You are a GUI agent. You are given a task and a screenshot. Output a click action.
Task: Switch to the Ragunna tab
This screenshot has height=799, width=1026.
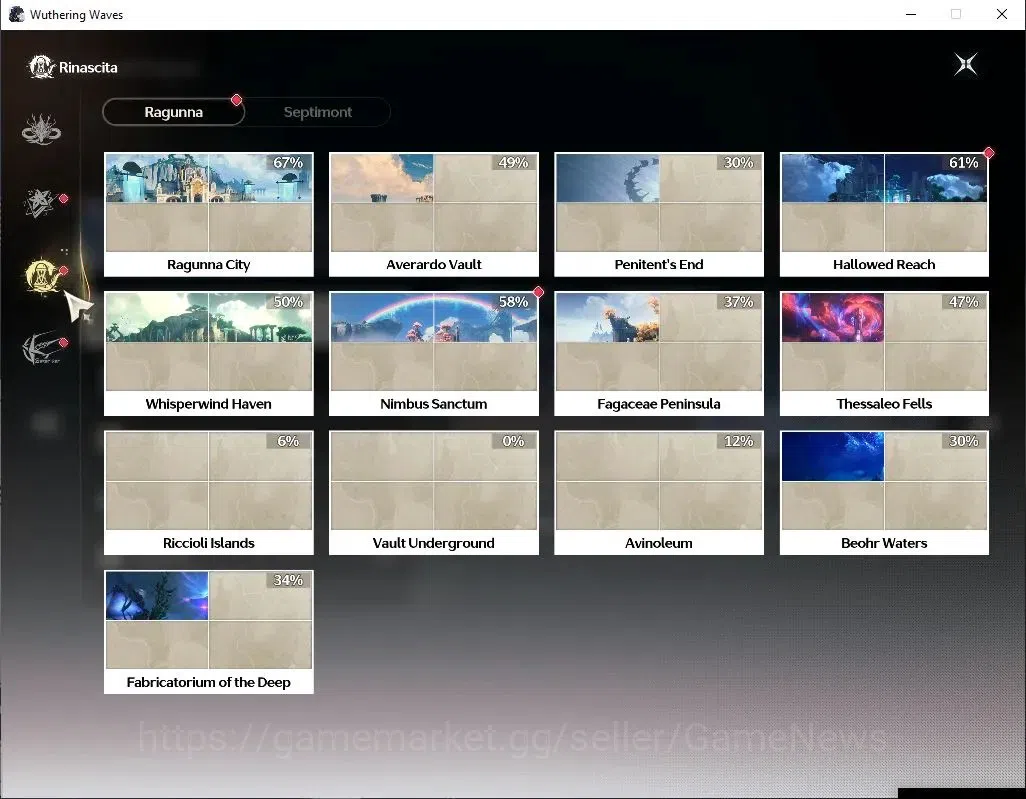(x=173, y=112)
